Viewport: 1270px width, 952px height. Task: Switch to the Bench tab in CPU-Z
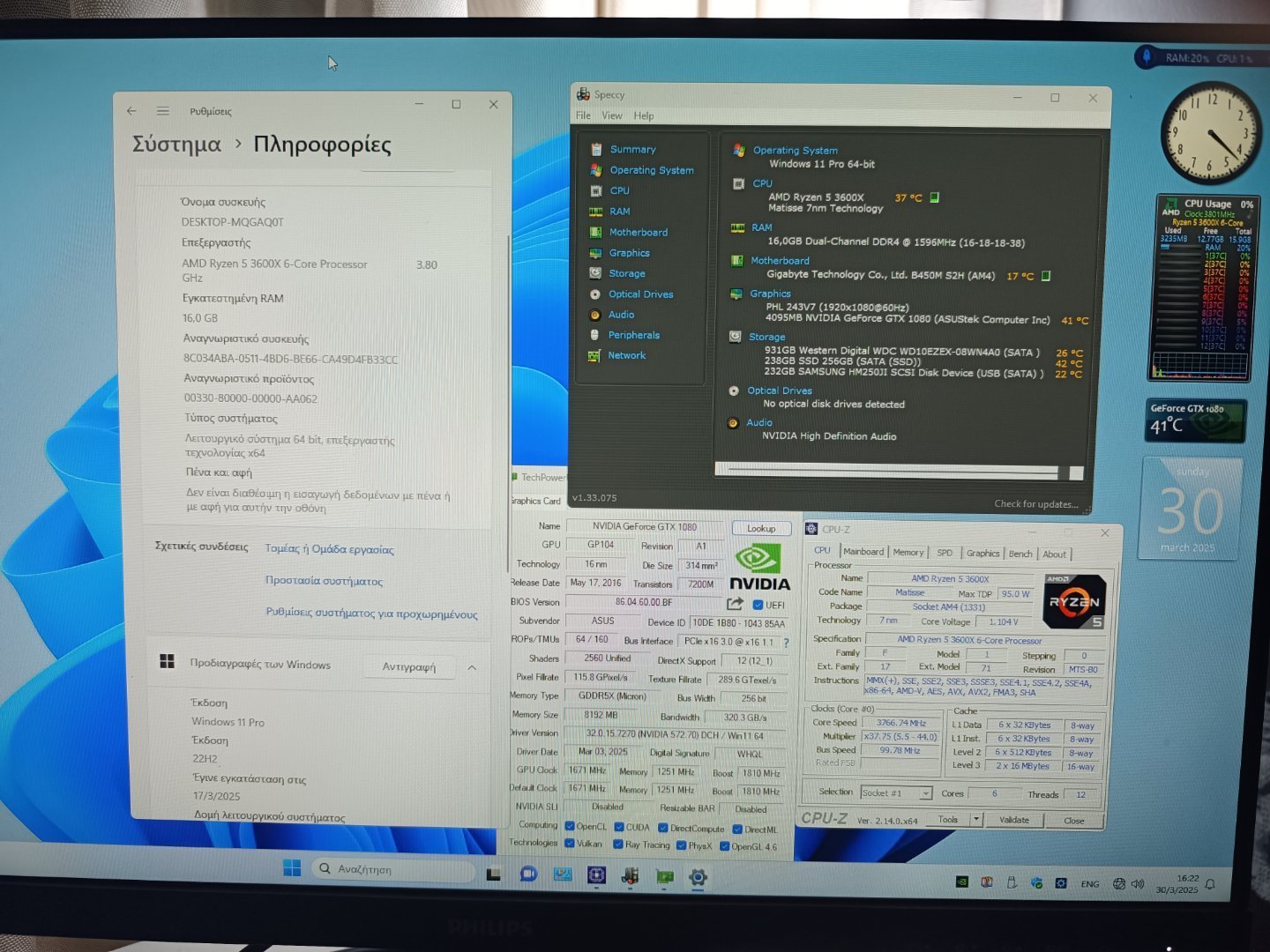click(x=1020, y=554)
